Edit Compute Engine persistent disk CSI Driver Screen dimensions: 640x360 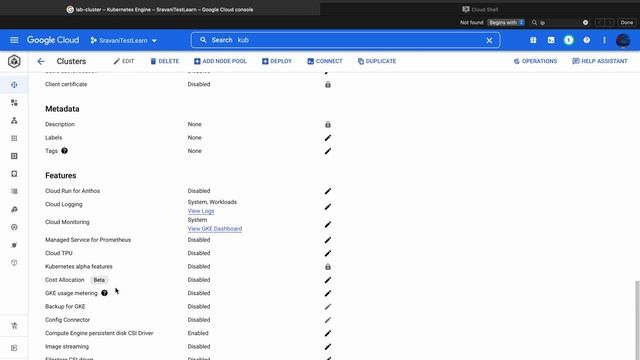(x=328, y=333)
